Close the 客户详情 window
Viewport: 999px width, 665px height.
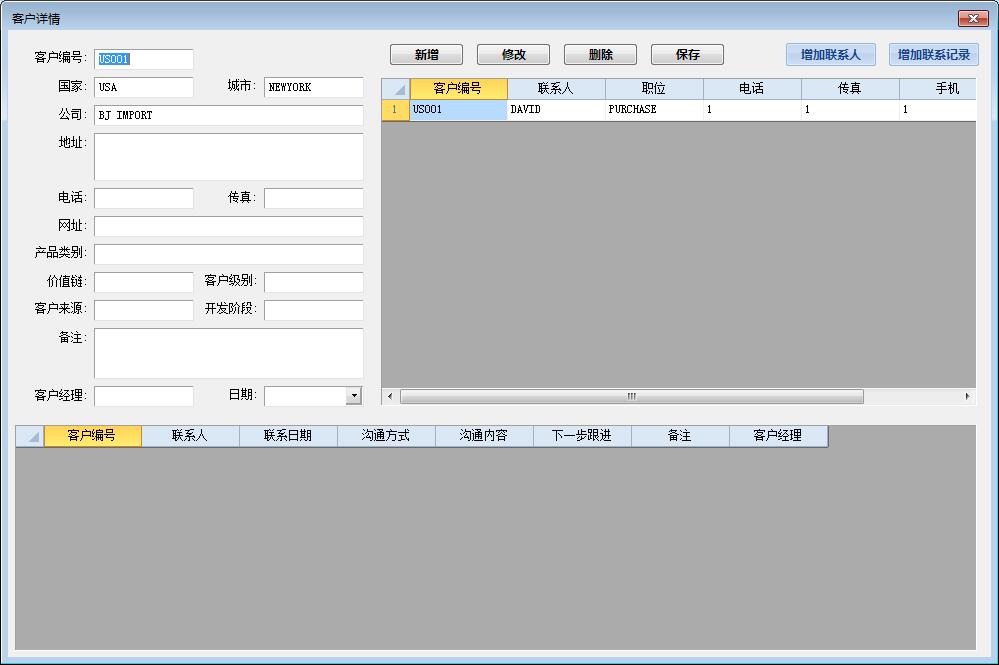point(973,18)
